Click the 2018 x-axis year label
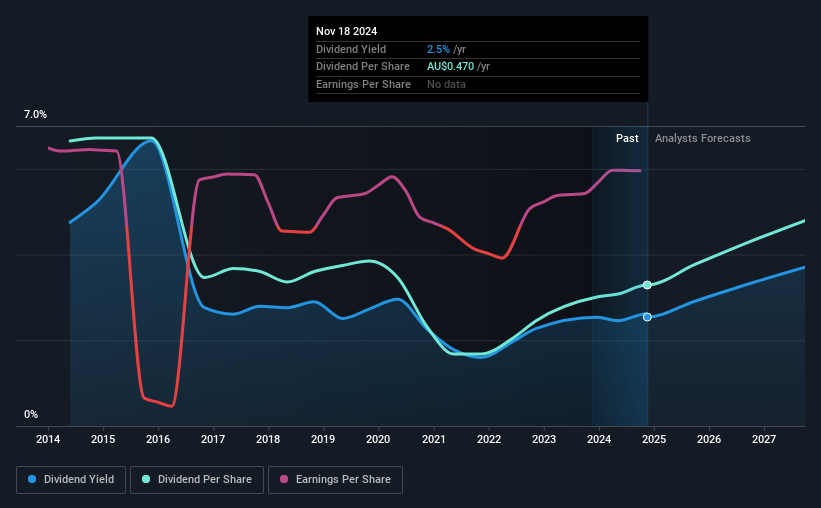This screenshot has height=508, width=821. coord(268,439)
